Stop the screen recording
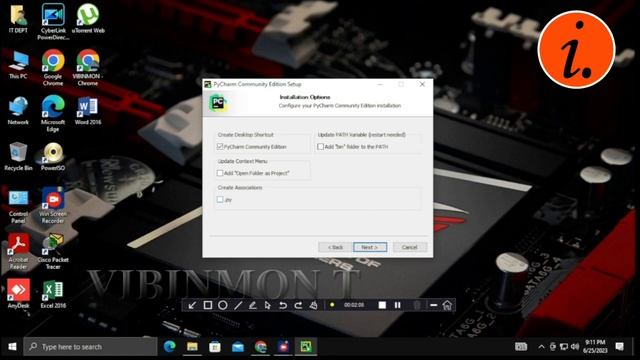This screenshot has height=360, width=640. [382, 305]
